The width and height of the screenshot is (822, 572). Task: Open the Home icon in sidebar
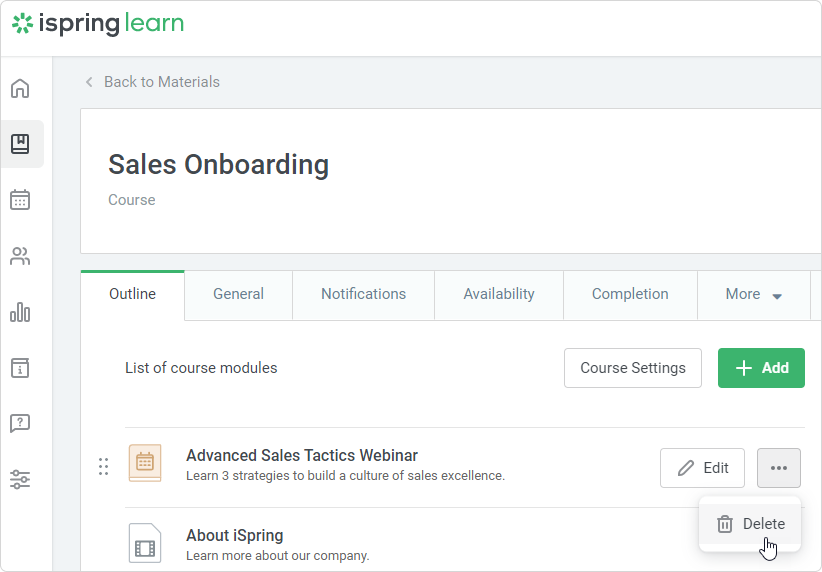[20, 88]
